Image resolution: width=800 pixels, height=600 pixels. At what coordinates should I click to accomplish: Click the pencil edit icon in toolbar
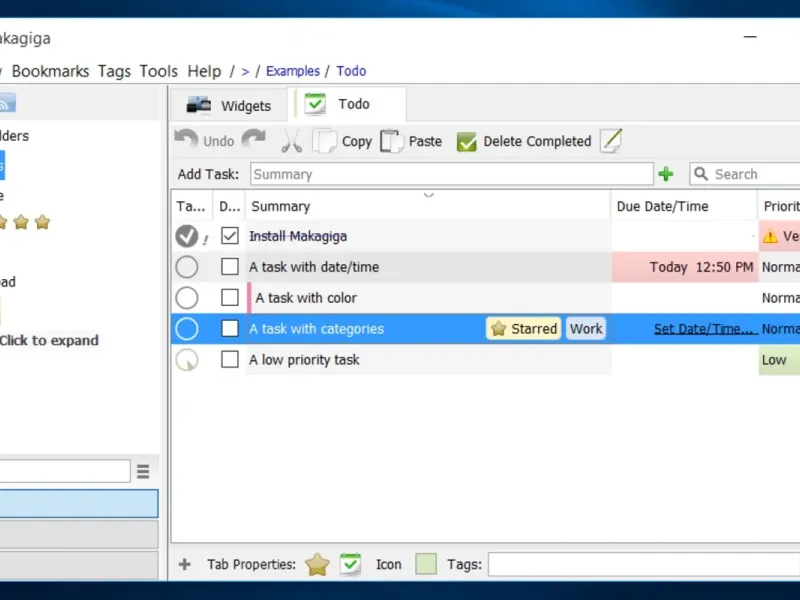611,141
